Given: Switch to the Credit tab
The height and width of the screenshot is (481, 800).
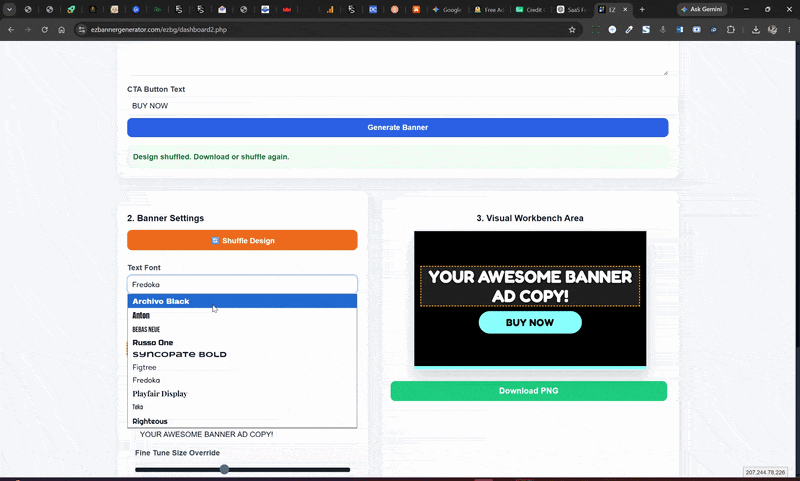Looking at the screenshot, I should (x=531, y=9).
